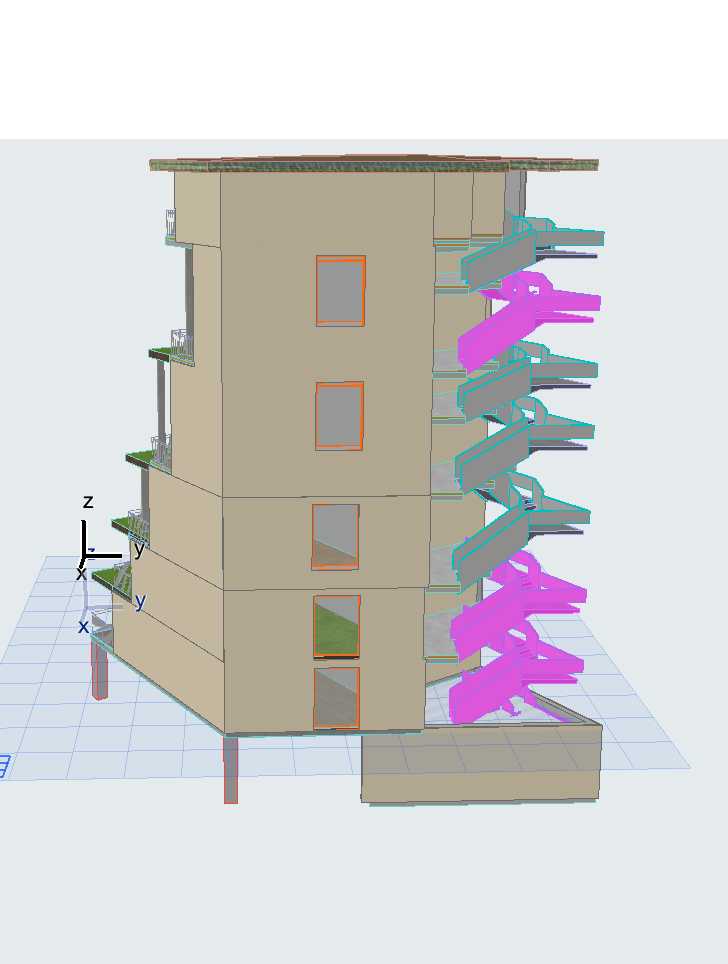Select the topmost balcony railing on left side
This screenshot has width=728, height=964.
coord(170,223)
